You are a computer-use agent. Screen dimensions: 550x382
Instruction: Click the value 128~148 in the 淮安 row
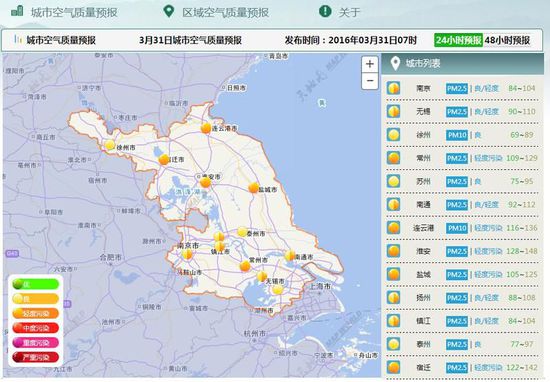tap(522, 251)
